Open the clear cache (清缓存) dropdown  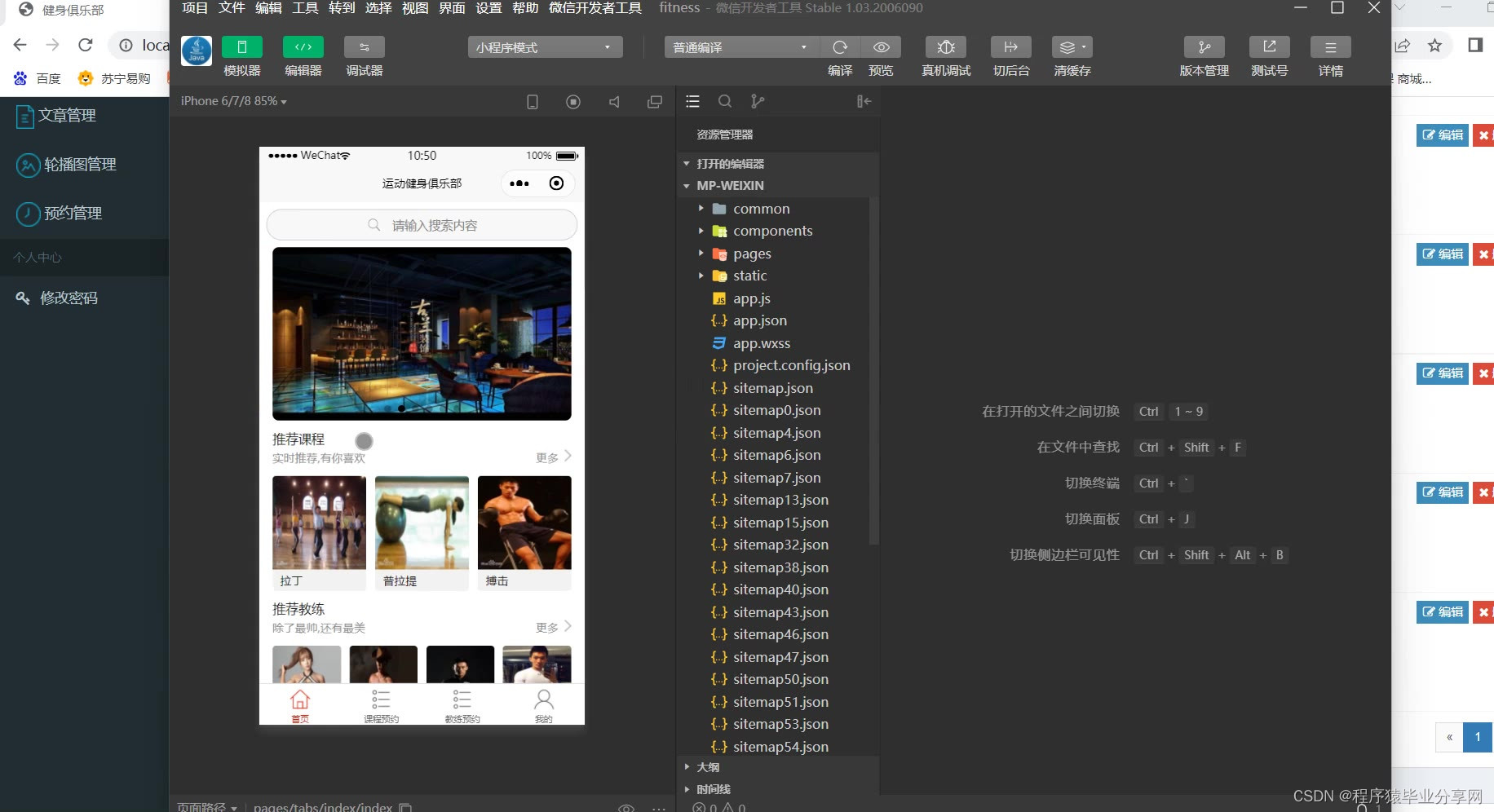tap(1072, 47)
